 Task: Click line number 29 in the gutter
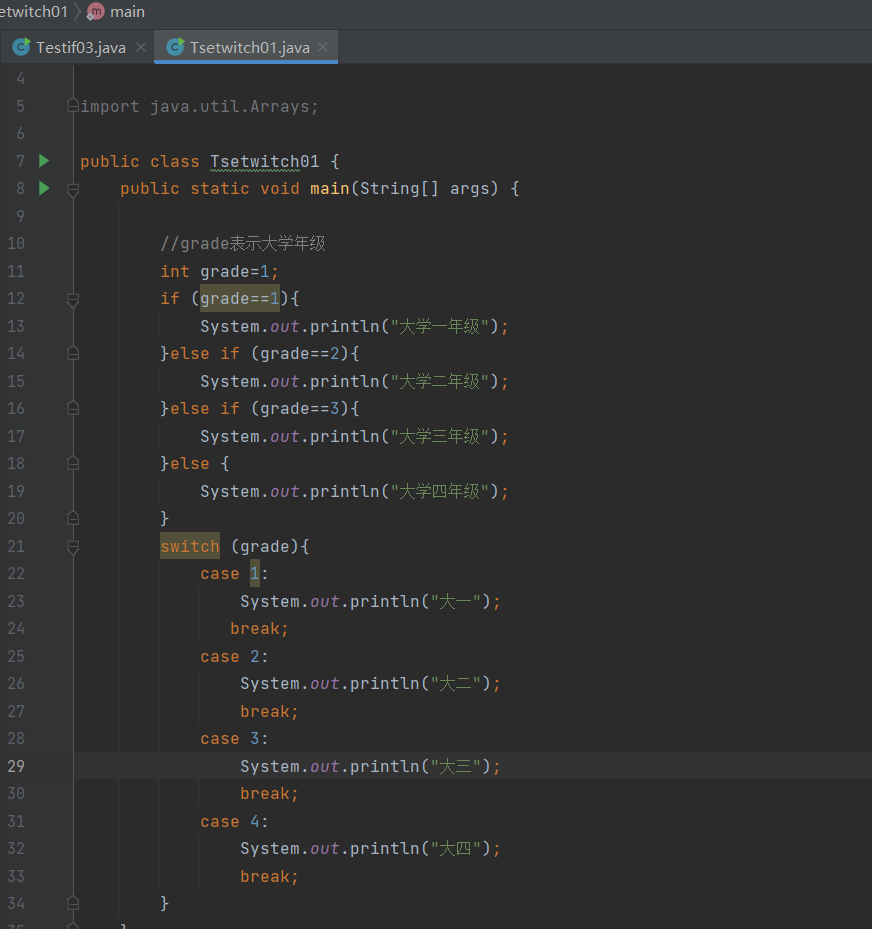click(x=16, y=766)
